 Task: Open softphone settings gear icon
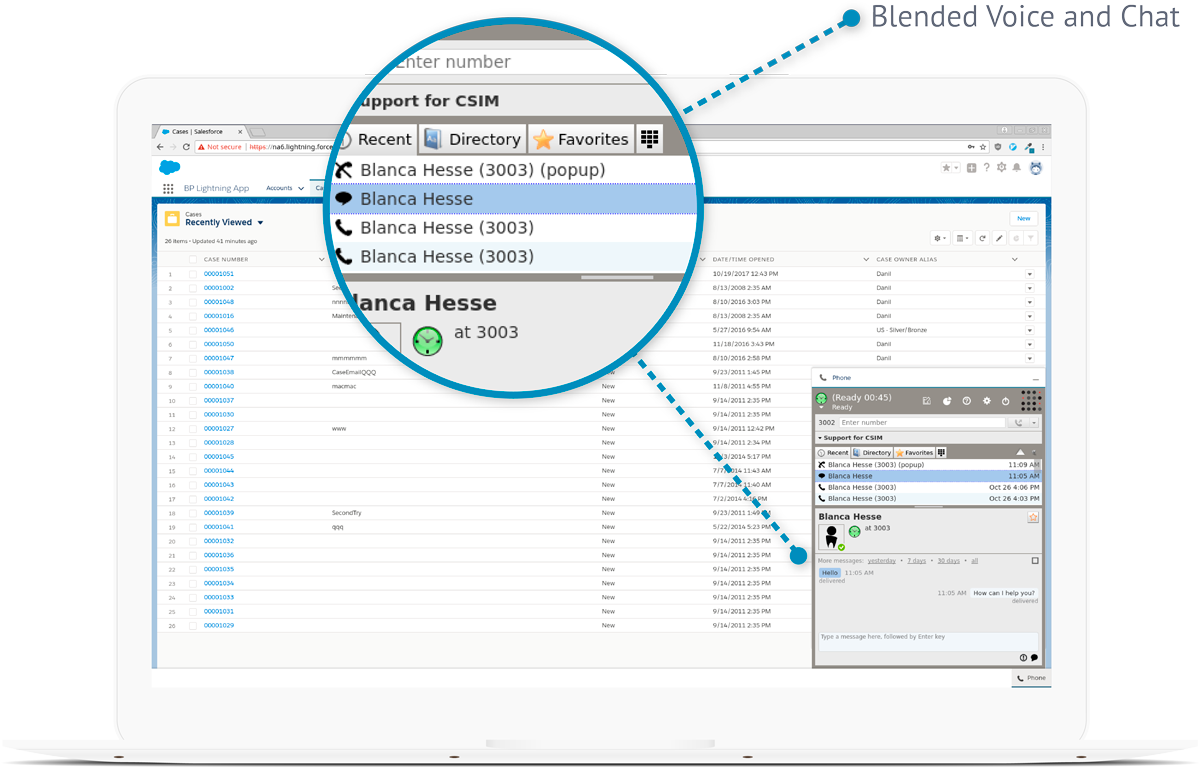(987, 401)
